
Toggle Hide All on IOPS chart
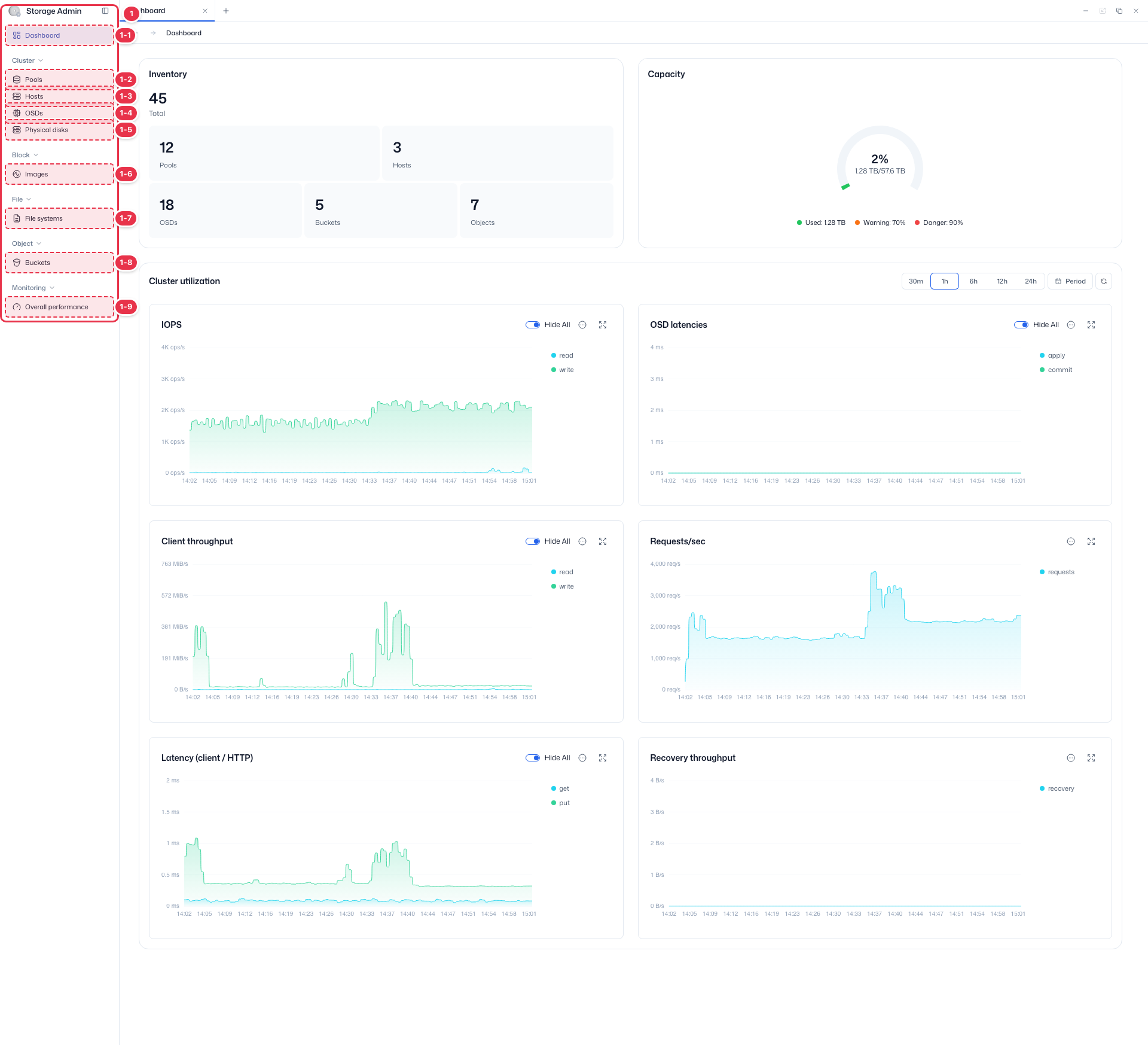pos(533,325)
